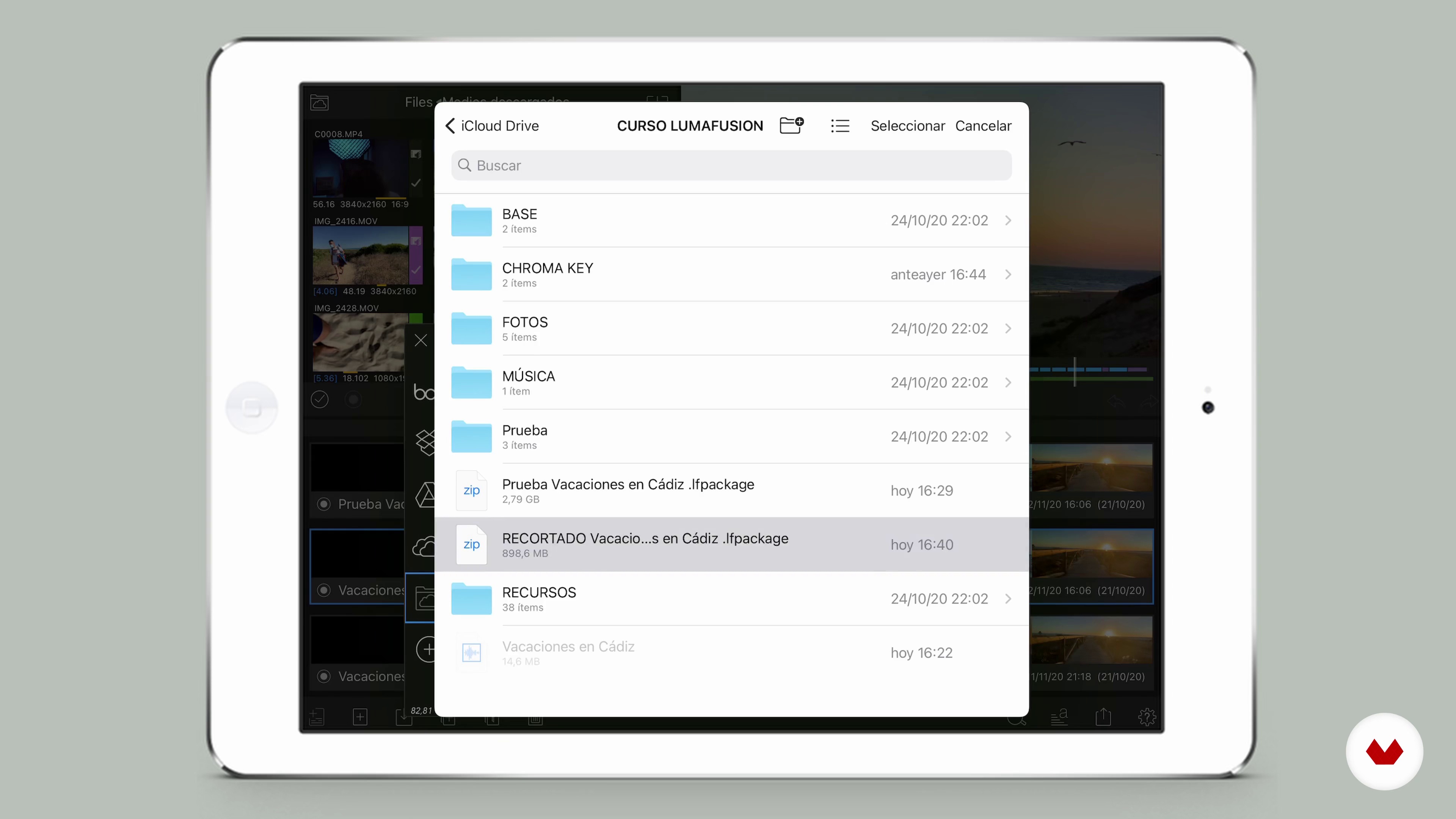Expand CHROMA KEY row chevron
The image size is (1456, 819).
[x=1008, y=274]
